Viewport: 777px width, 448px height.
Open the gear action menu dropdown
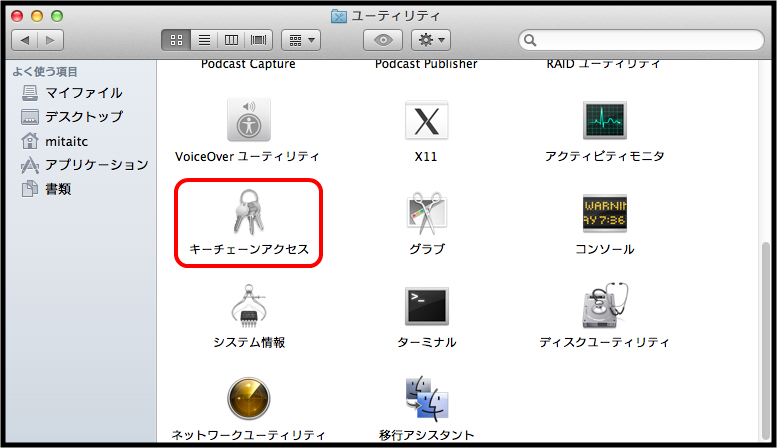point(431,40)
